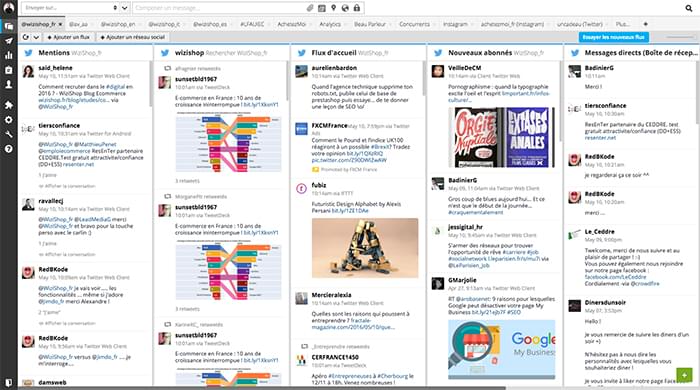Click the #digital hashtag in said_helene tweet
700x390 pixels.
click(115, 87)
